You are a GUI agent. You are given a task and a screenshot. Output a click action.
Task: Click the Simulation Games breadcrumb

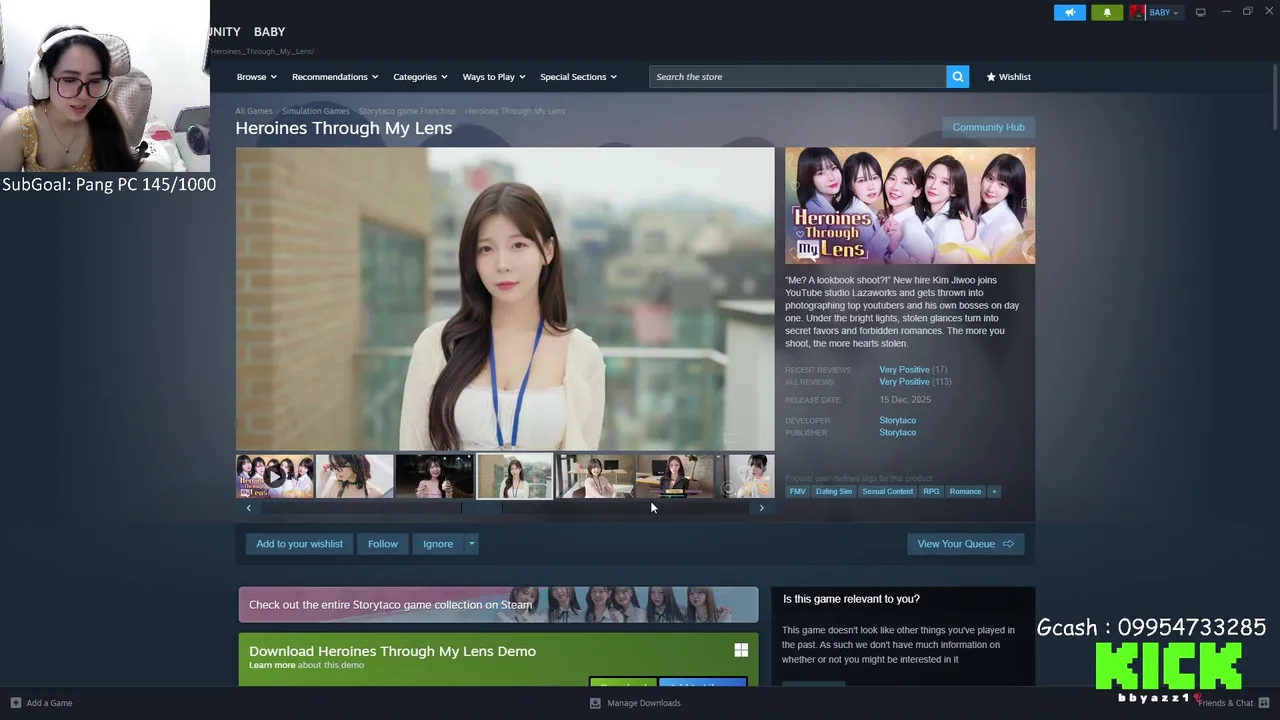click(315, 111)
